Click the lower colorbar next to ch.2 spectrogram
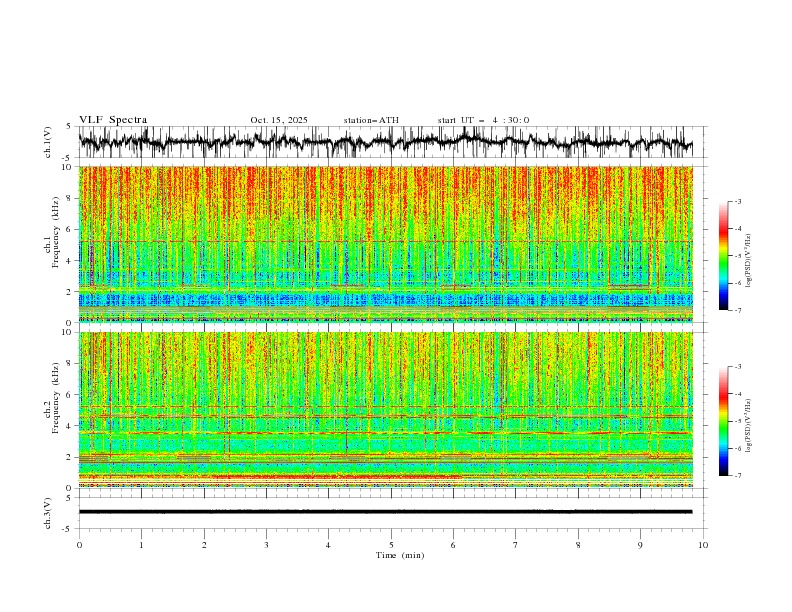This screenshot has width=792, height=612. pos(724,421)
